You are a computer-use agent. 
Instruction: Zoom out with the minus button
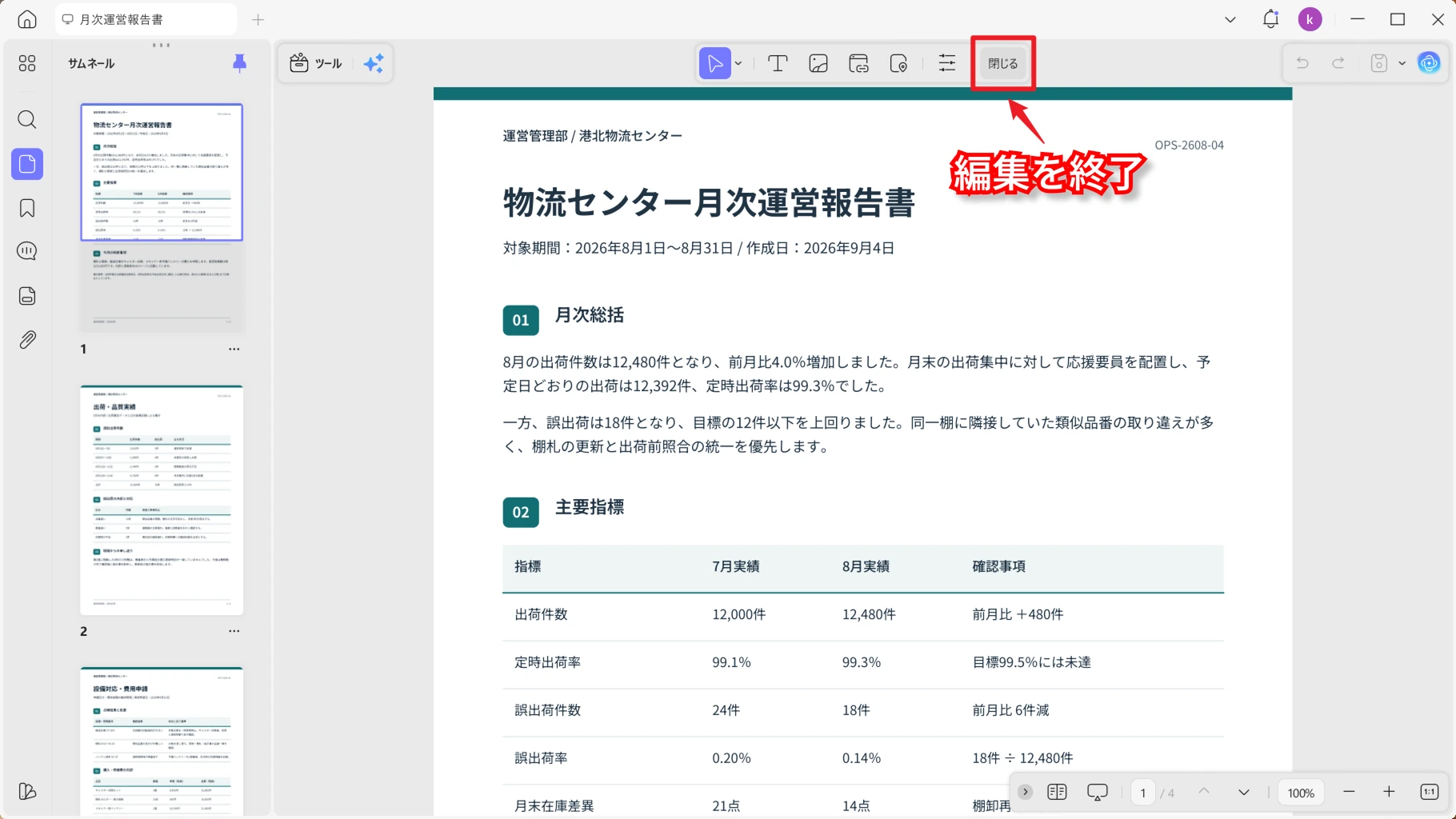click(x=1349, y=792)
